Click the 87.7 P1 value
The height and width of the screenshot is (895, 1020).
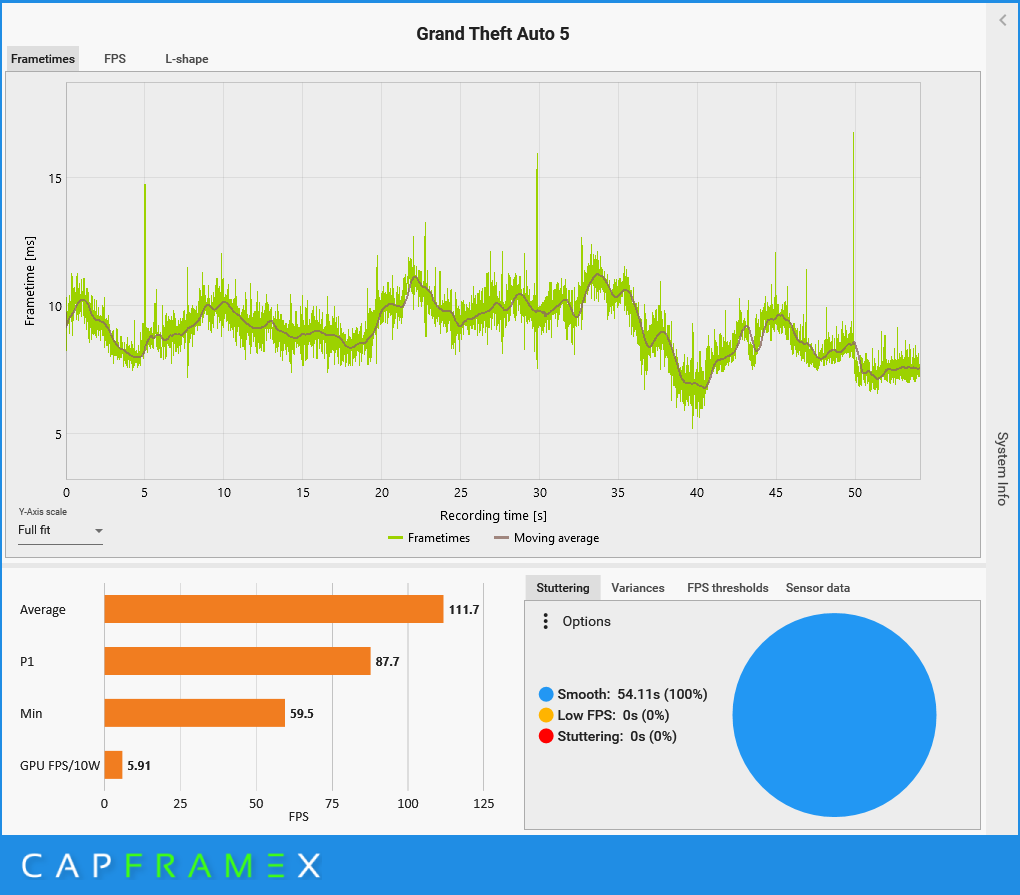(387, 661)
